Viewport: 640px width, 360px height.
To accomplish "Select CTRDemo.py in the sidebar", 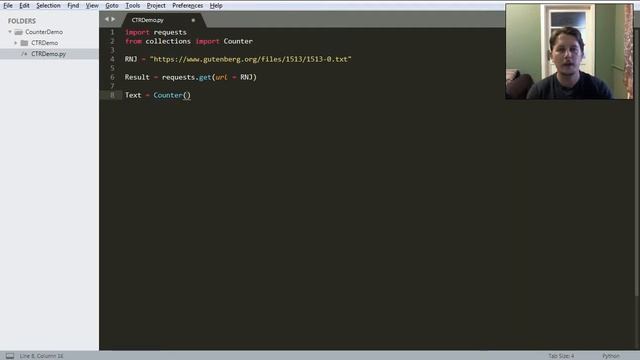I will (49, 54).
